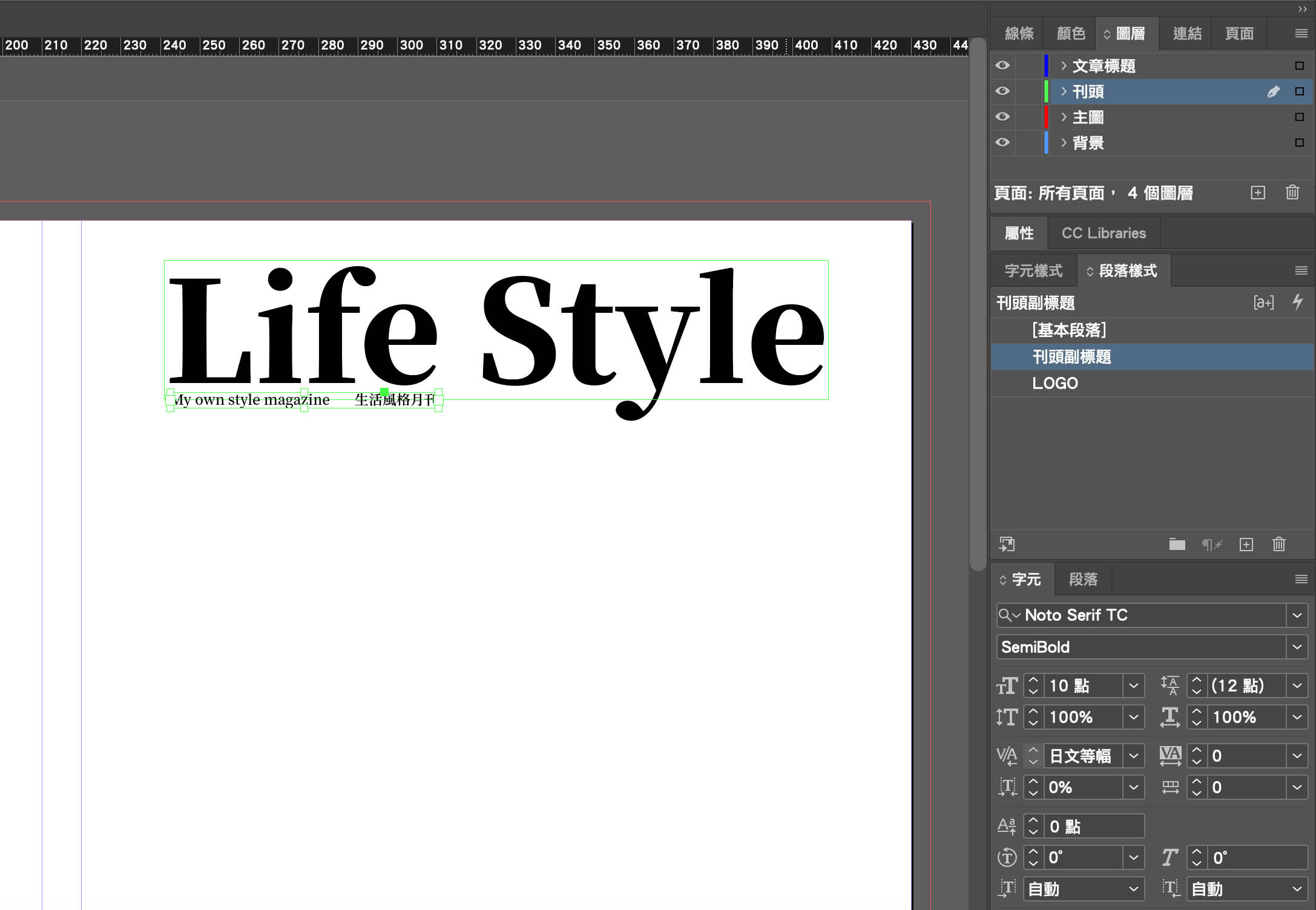Switch to the 字元樣式 tab
Viewport: 1316px width, 910px height.
1033,270
